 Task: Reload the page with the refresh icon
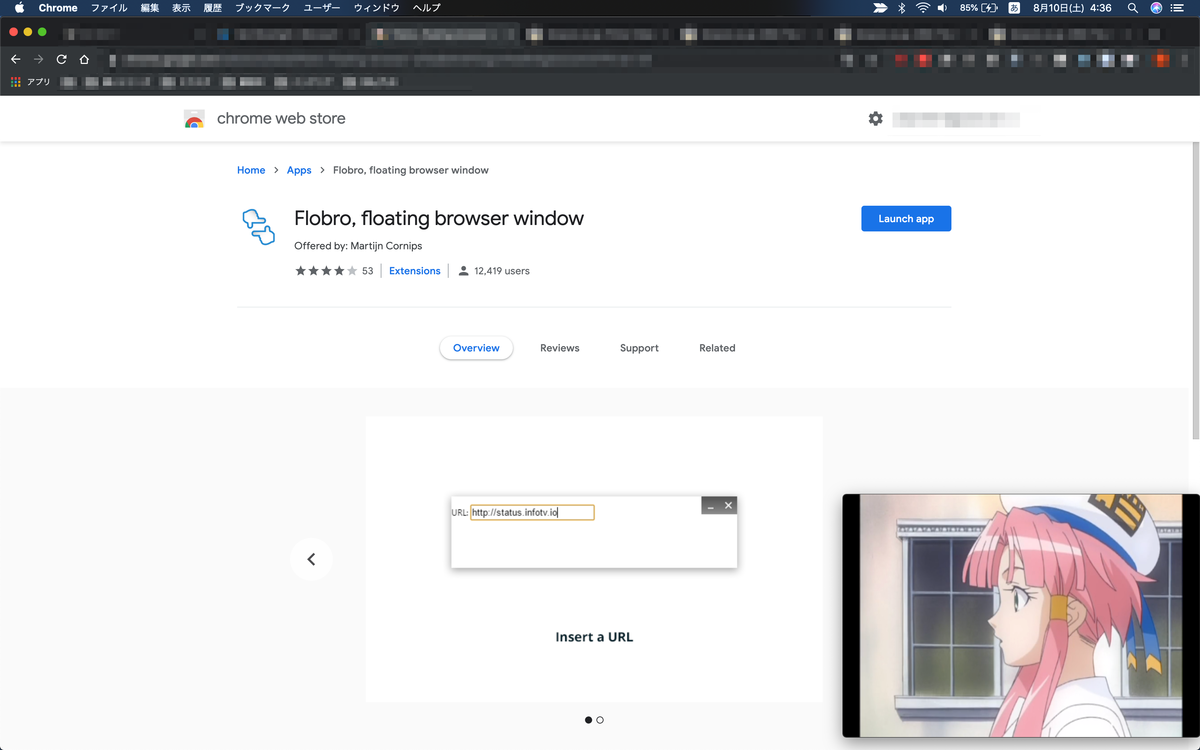(x=60, y=59)
